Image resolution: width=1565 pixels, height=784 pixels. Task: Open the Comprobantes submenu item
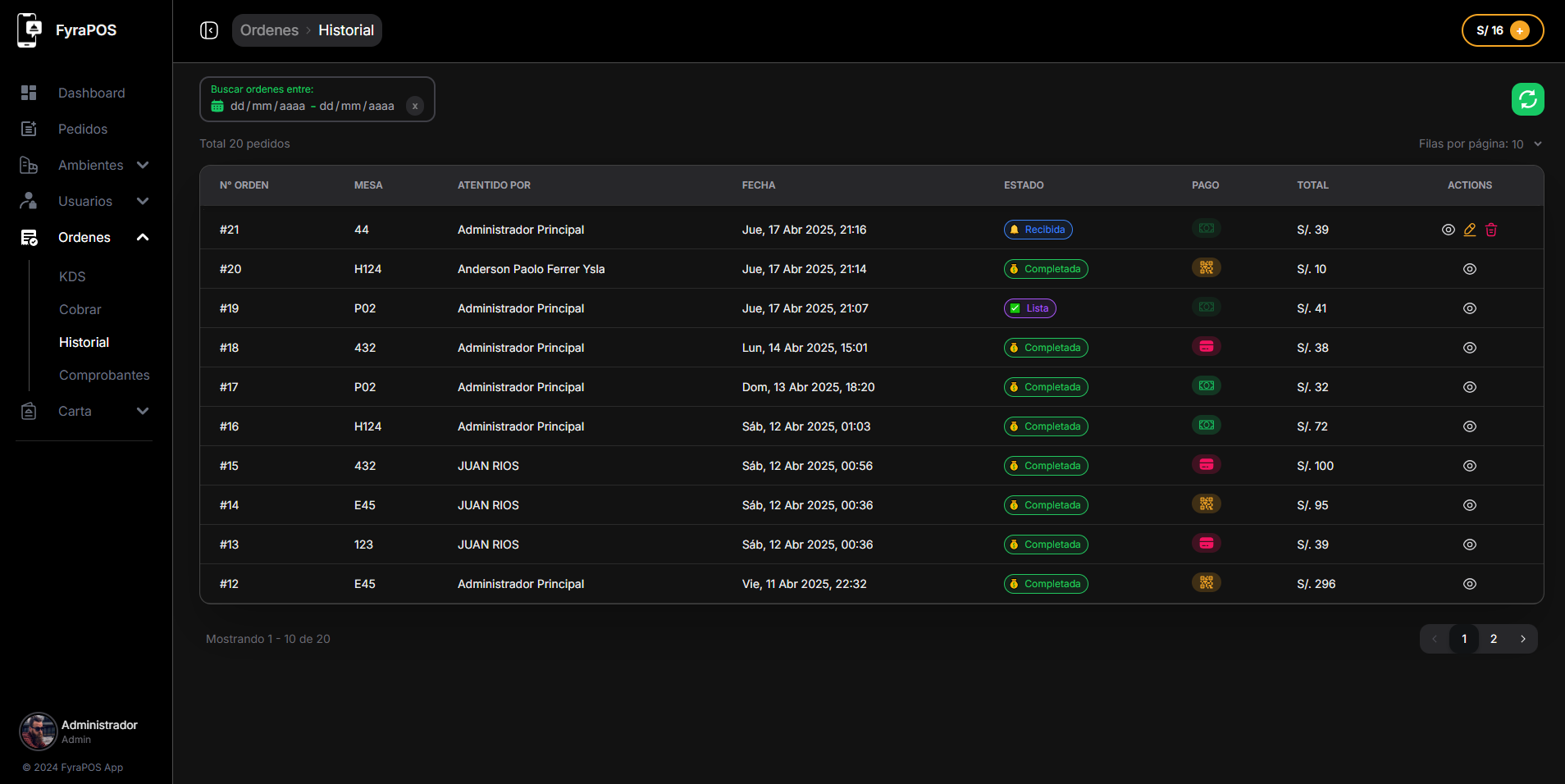[104, 375]
